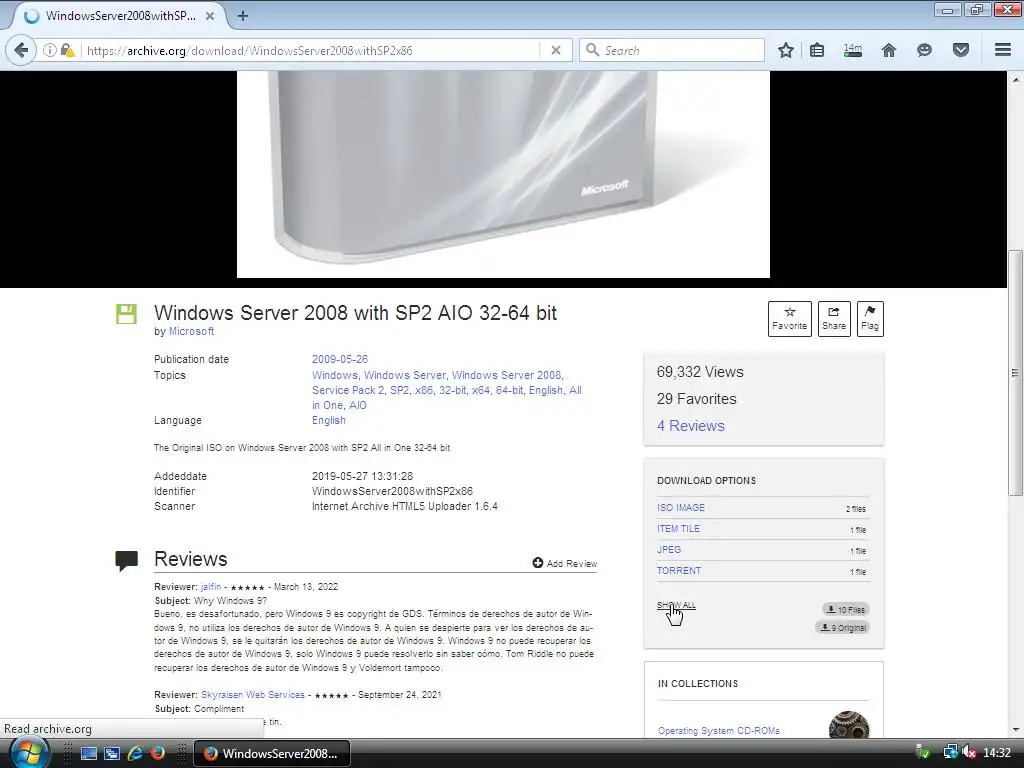Image resolution: width=1024 pixels, height=768 pixels.
Task: Open the Firefox hamburger menu
Action: point(1003,50)
